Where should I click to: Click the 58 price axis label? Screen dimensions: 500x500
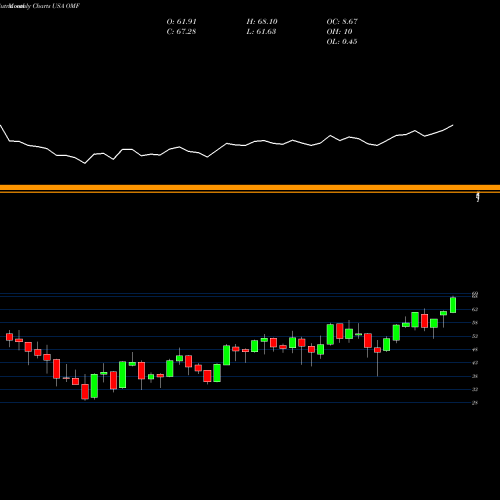pyautogui.click(x=475, y=323)
